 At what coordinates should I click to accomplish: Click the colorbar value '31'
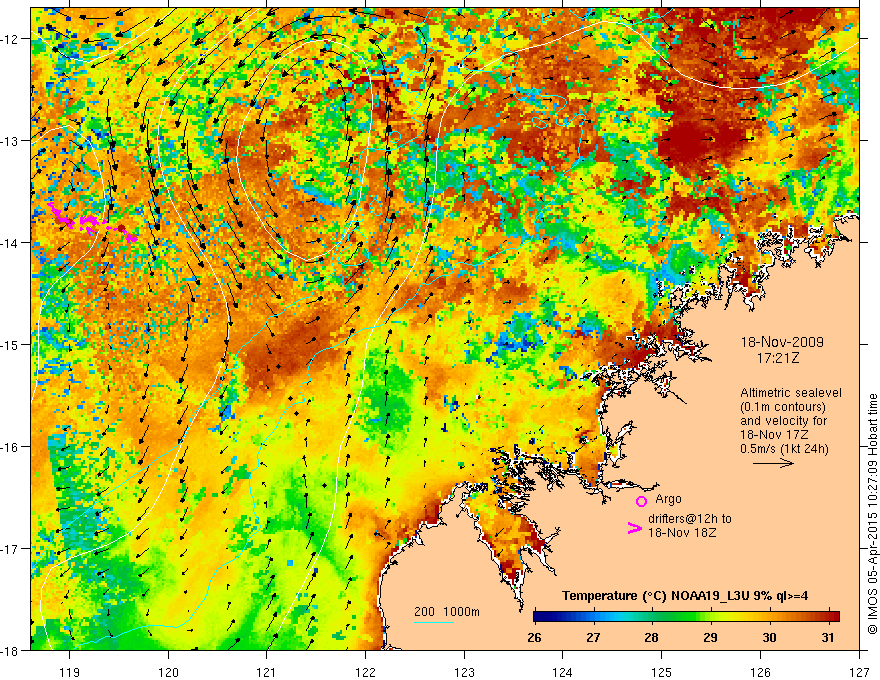(827, 638)
